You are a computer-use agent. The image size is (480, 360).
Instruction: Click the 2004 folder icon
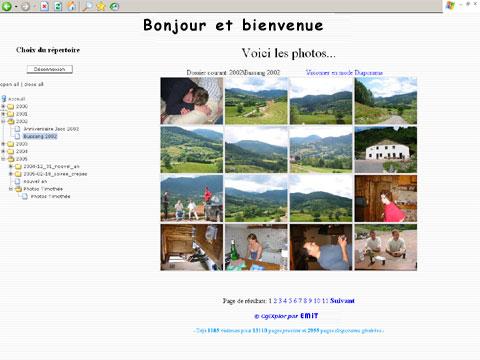[11, 151]
